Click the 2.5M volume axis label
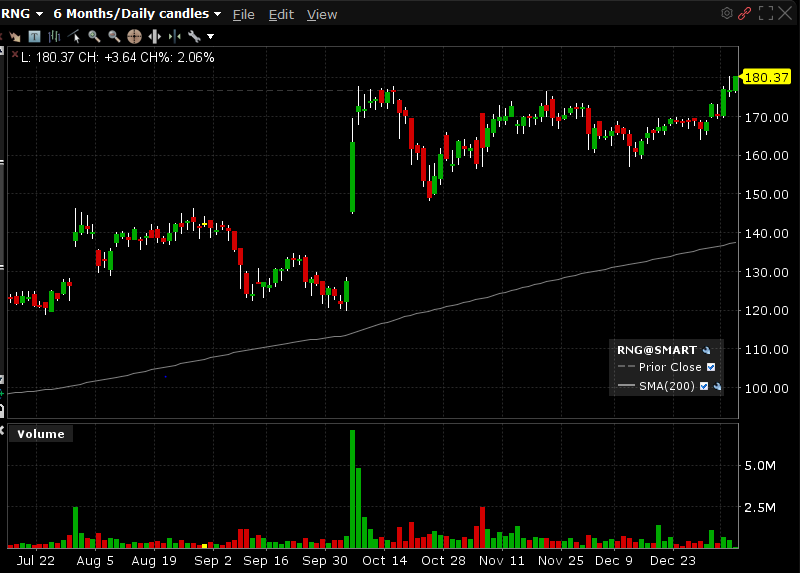 click(x=760, y=507)
